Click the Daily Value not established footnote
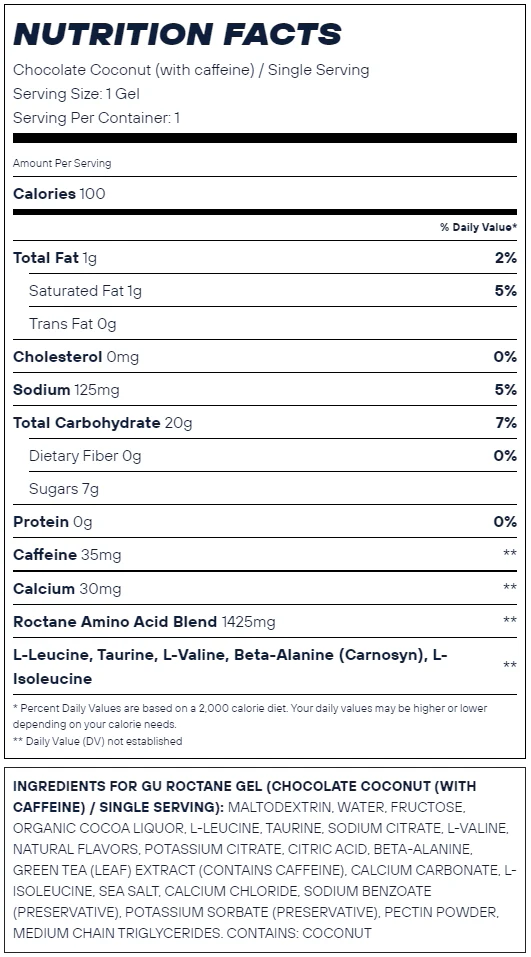Viewport: 531px width, 957px height. [x=98, y=741]
